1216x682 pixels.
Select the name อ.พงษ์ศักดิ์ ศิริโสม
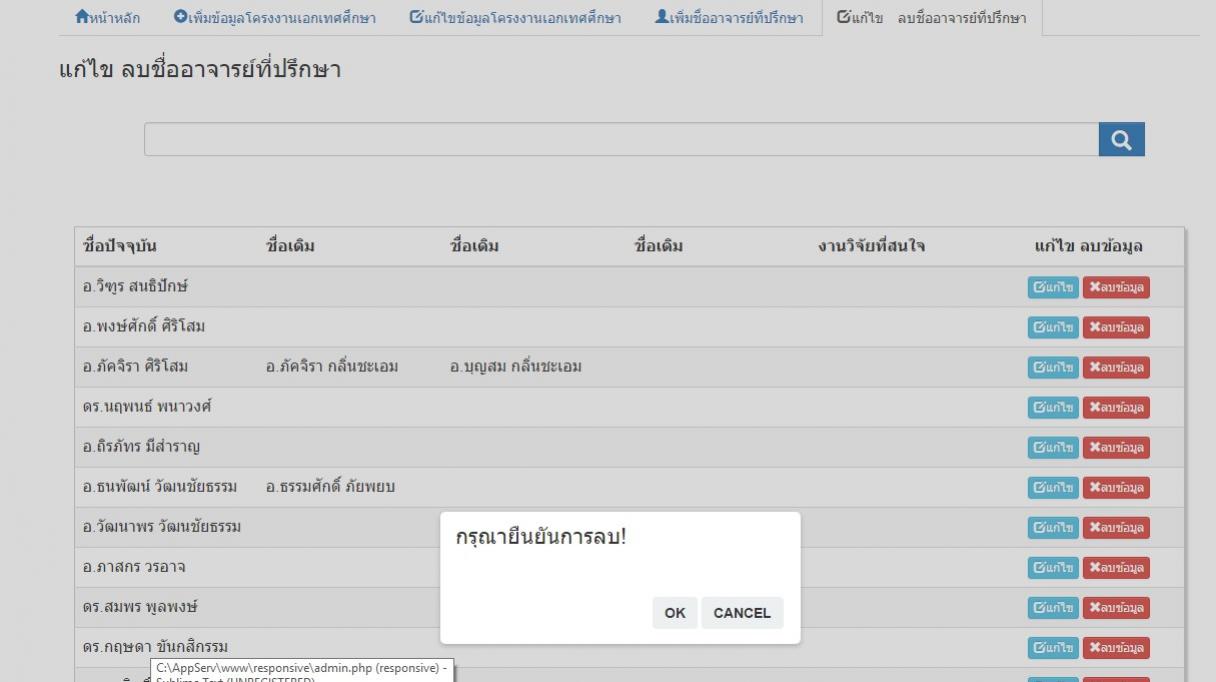(144, 327)
